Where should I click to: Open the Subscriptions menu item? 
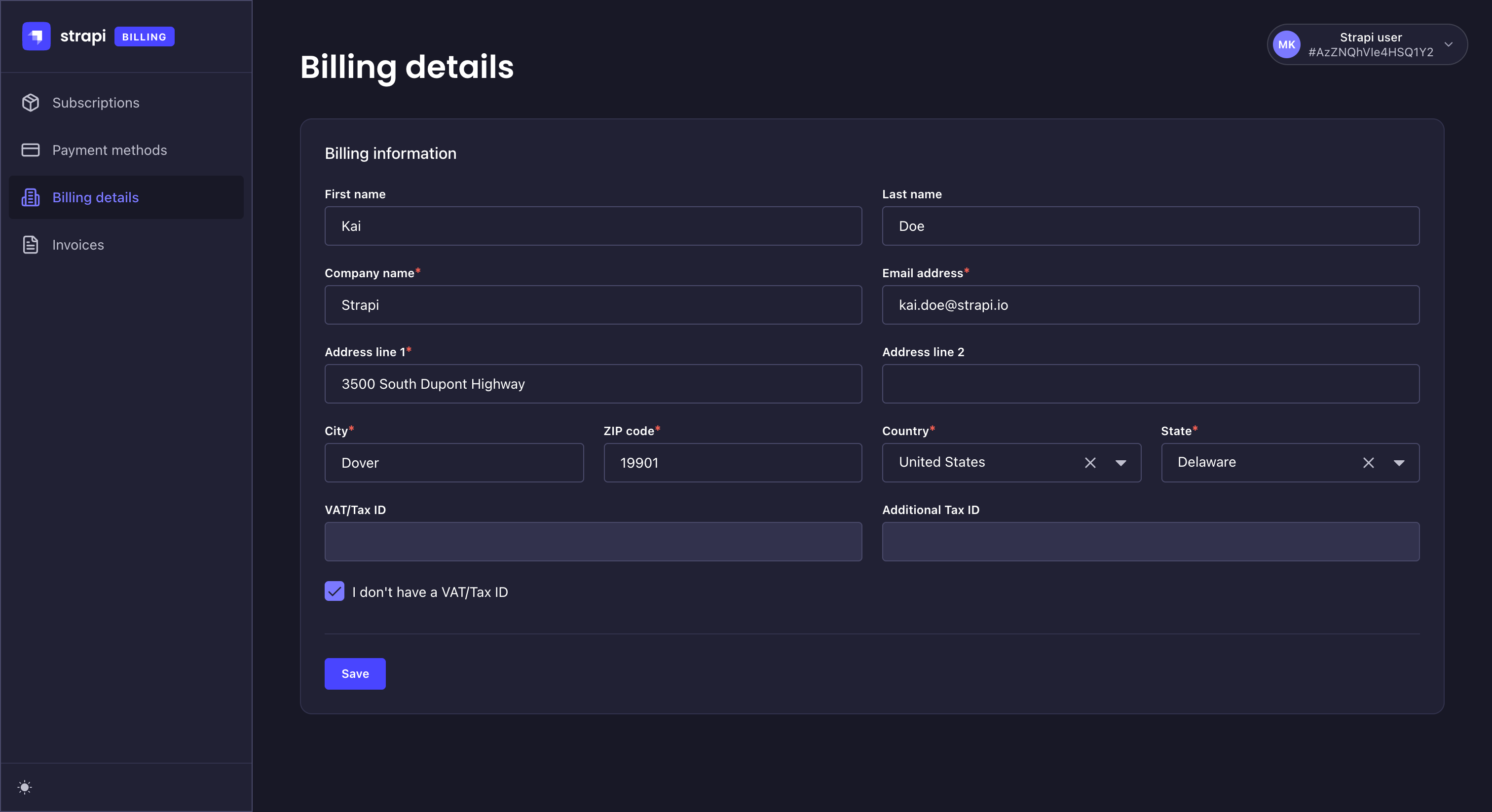pyautogui.click(x=126, y=103)
